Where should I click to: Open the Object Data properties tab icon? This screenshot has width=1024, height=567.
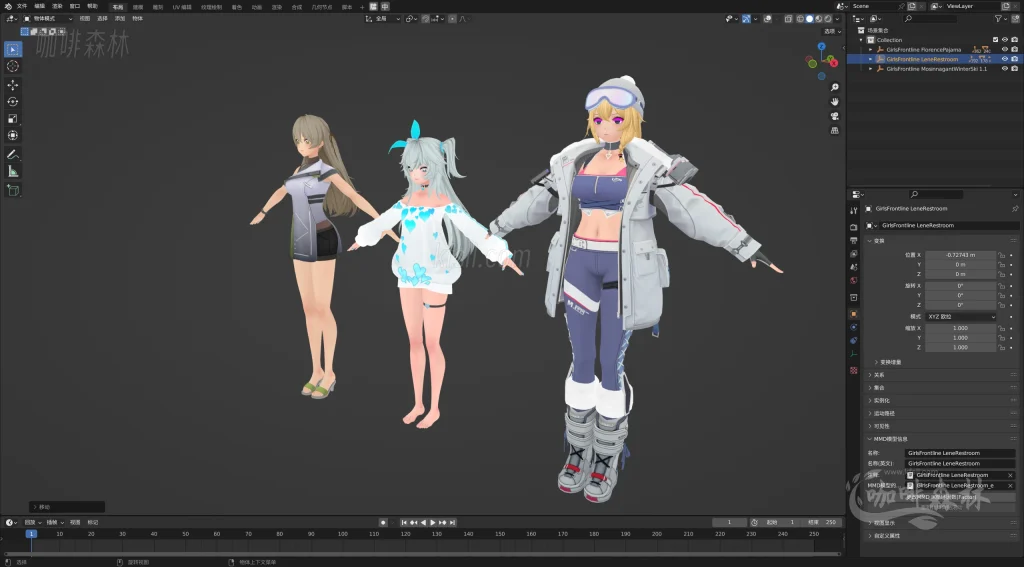coord(854,354)
